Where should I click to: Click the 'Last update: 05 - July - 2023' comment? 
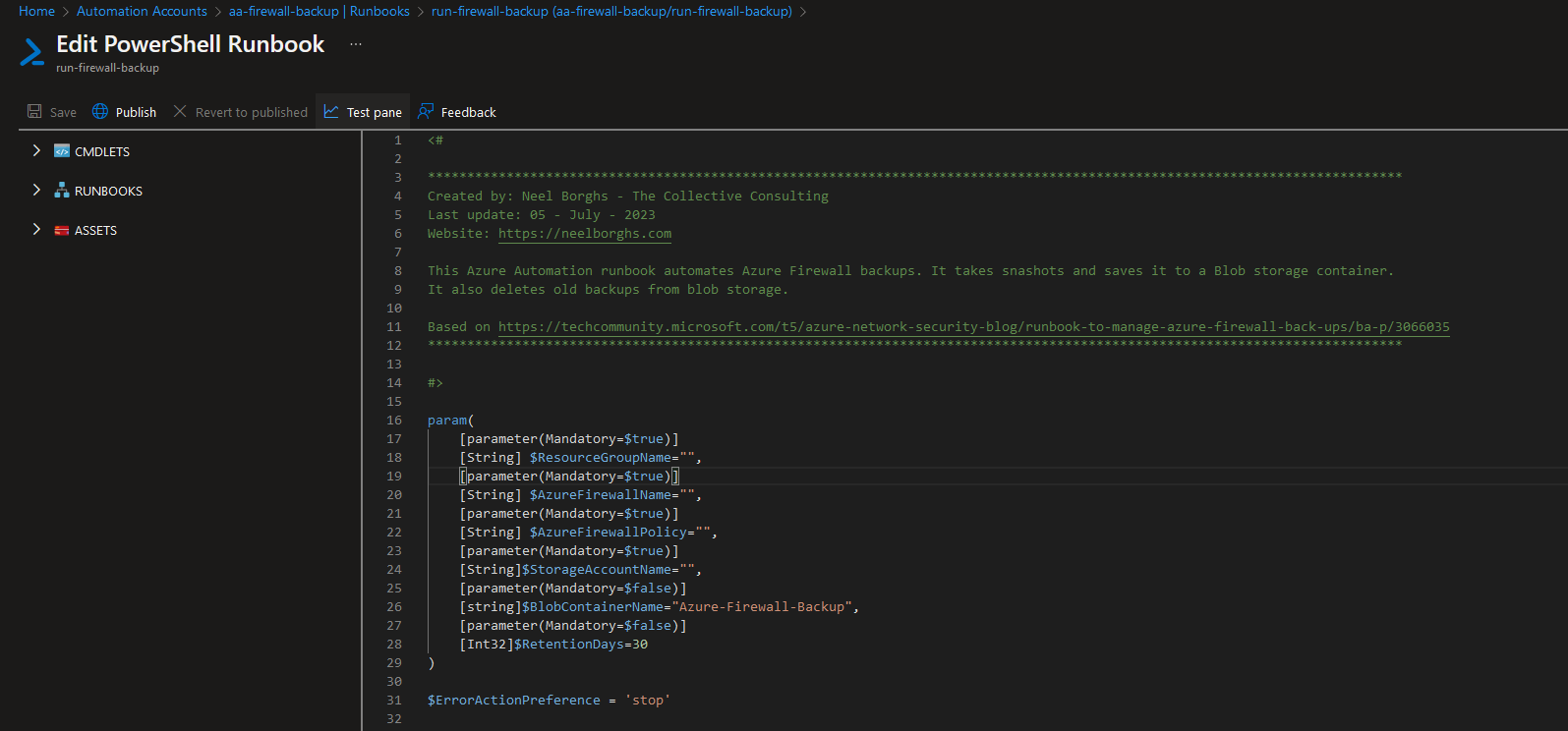coord(542,214)
